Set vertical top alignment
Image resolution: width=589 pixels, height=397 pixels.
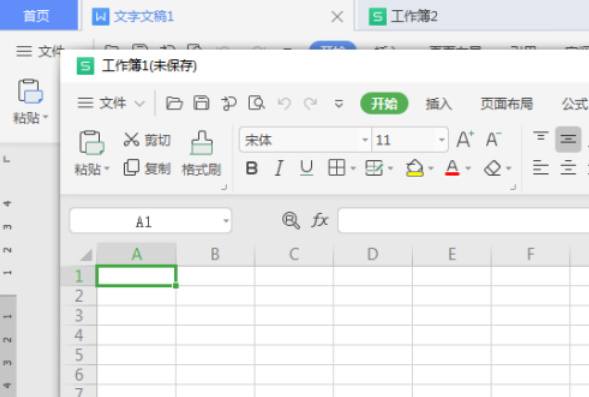click(x=541, y=136)
